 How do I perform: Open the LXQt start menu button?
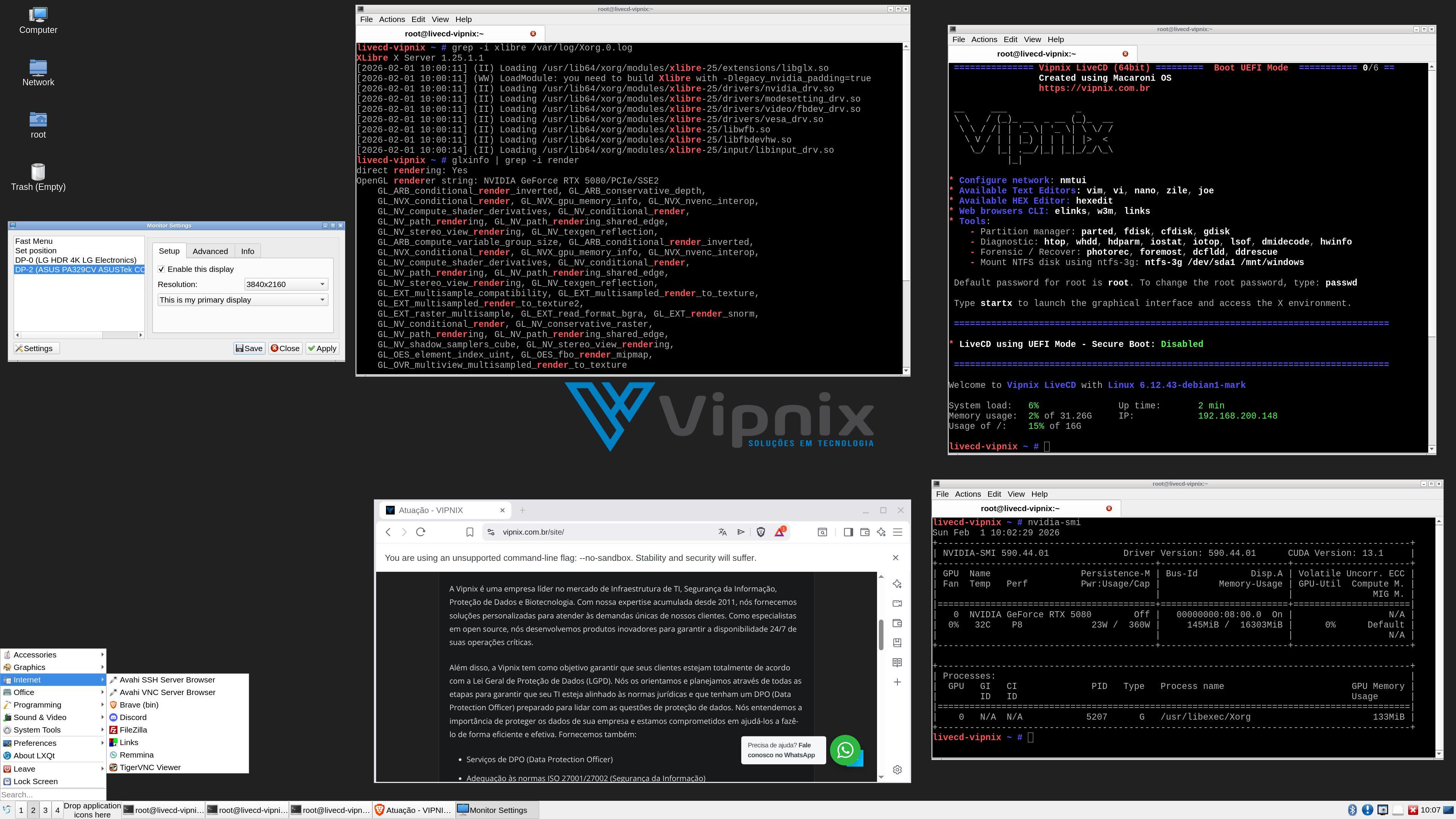pos(7,810)
